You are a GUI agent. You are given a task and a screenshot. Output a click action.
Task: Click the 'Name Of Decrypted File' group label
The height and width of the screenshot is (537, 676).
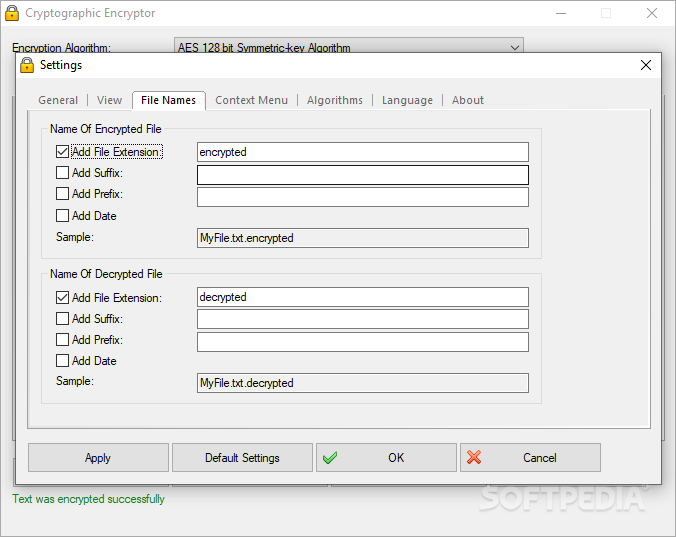106,274
